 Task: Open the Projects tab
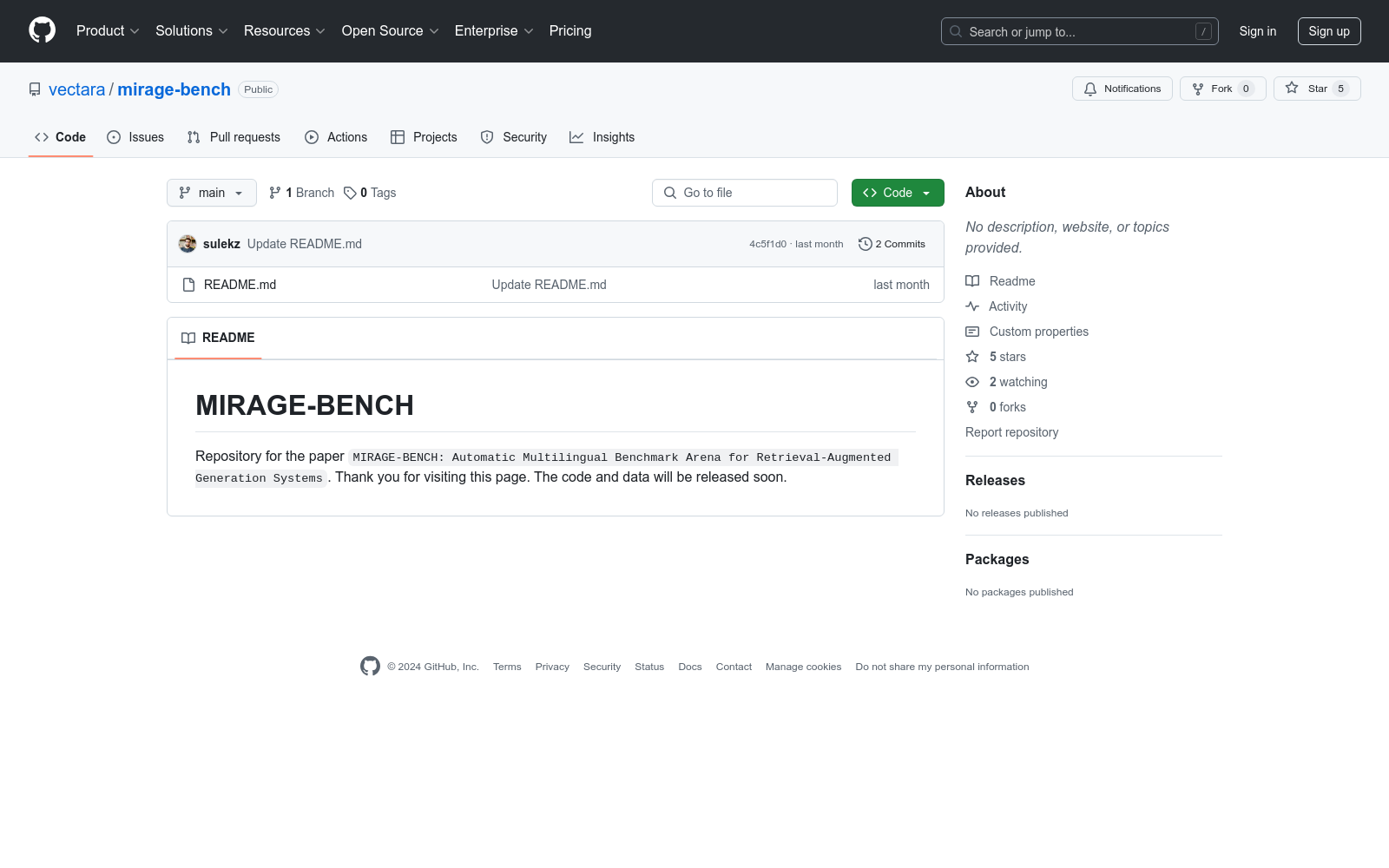424,137
